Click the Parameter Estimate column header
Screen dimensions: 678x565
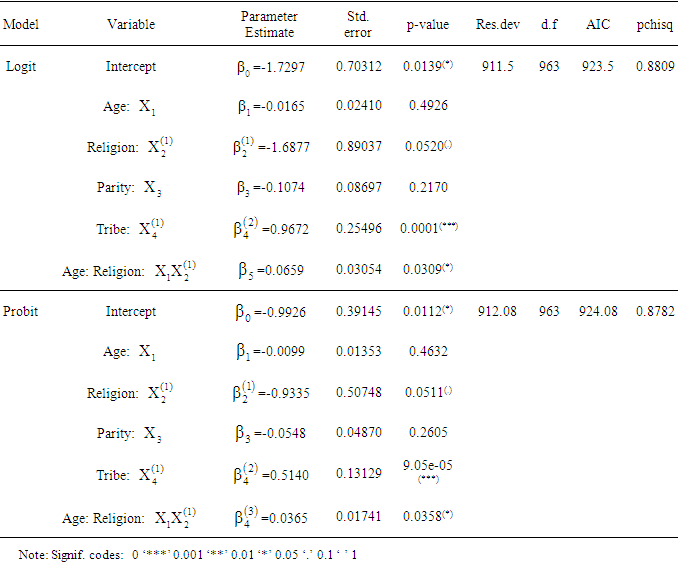[x=269, y=24]
